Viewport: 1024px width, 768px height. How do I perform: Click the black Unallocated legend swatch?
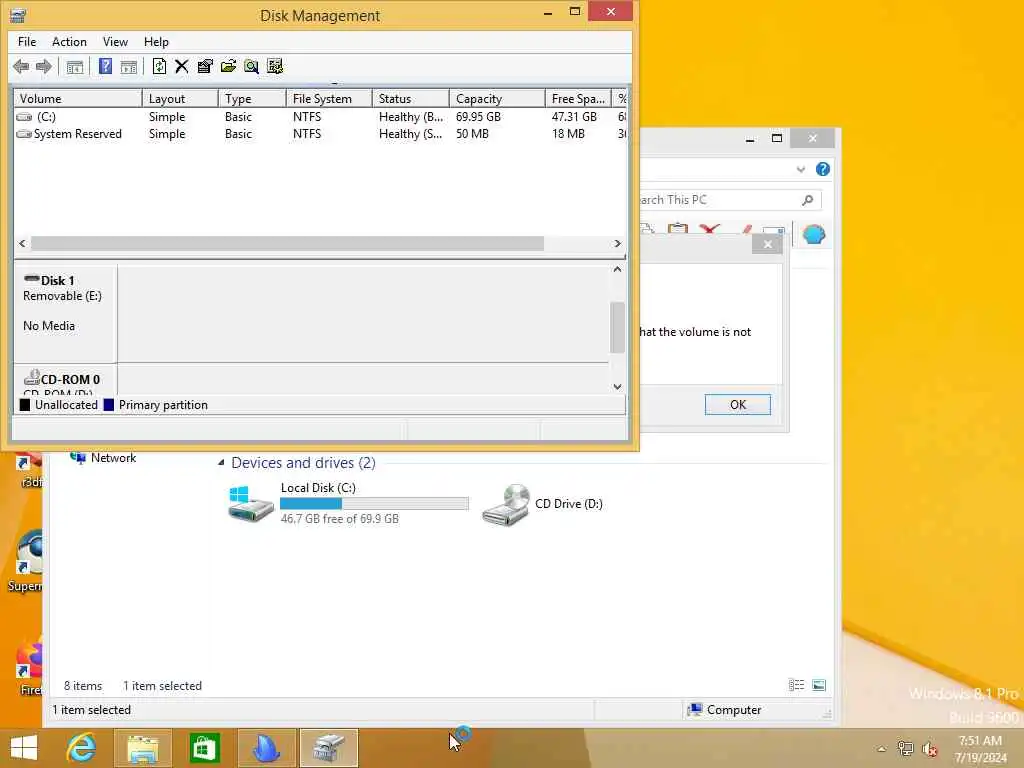[25, 405]
